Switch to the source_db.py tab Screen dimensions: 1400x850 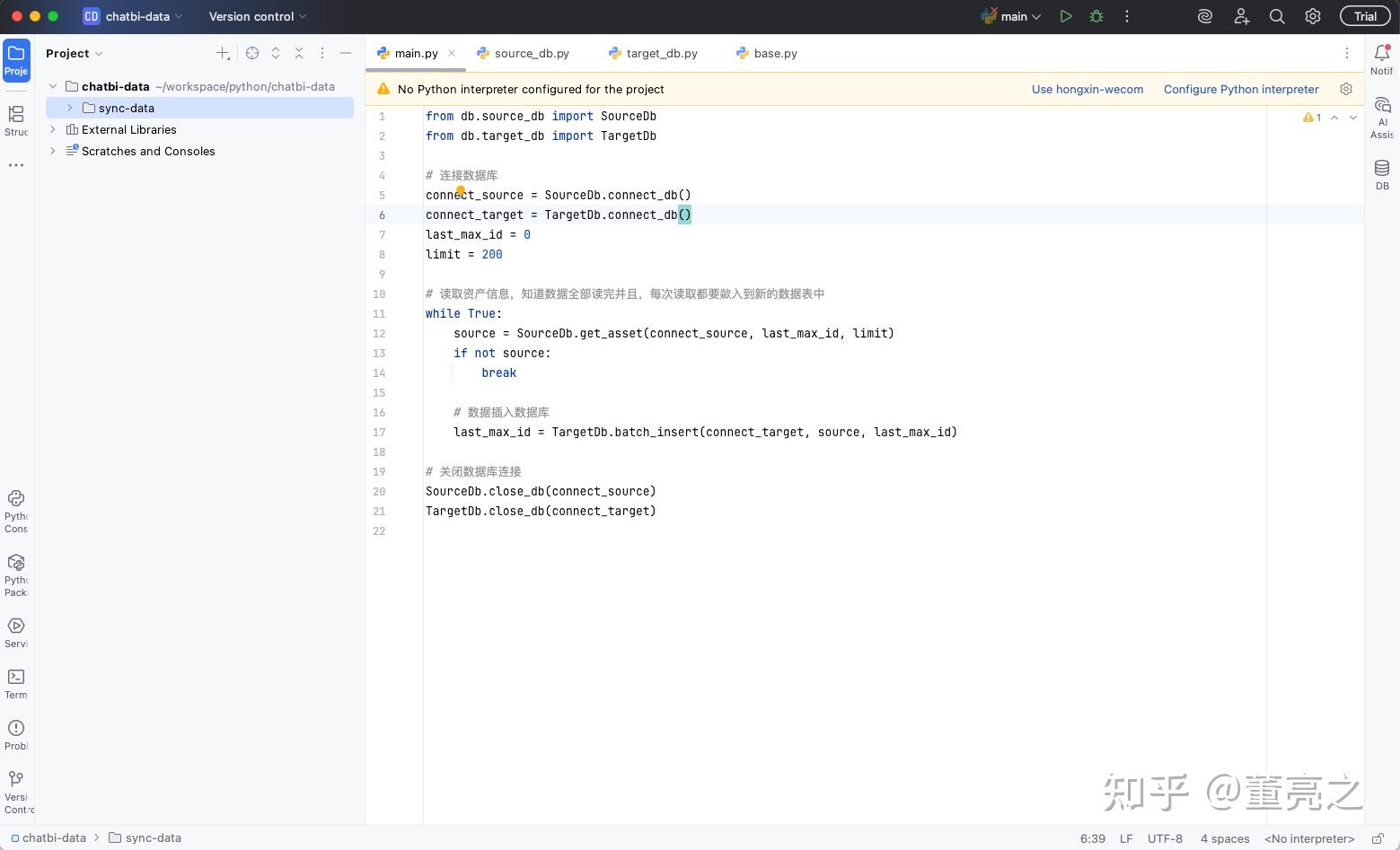524,53
